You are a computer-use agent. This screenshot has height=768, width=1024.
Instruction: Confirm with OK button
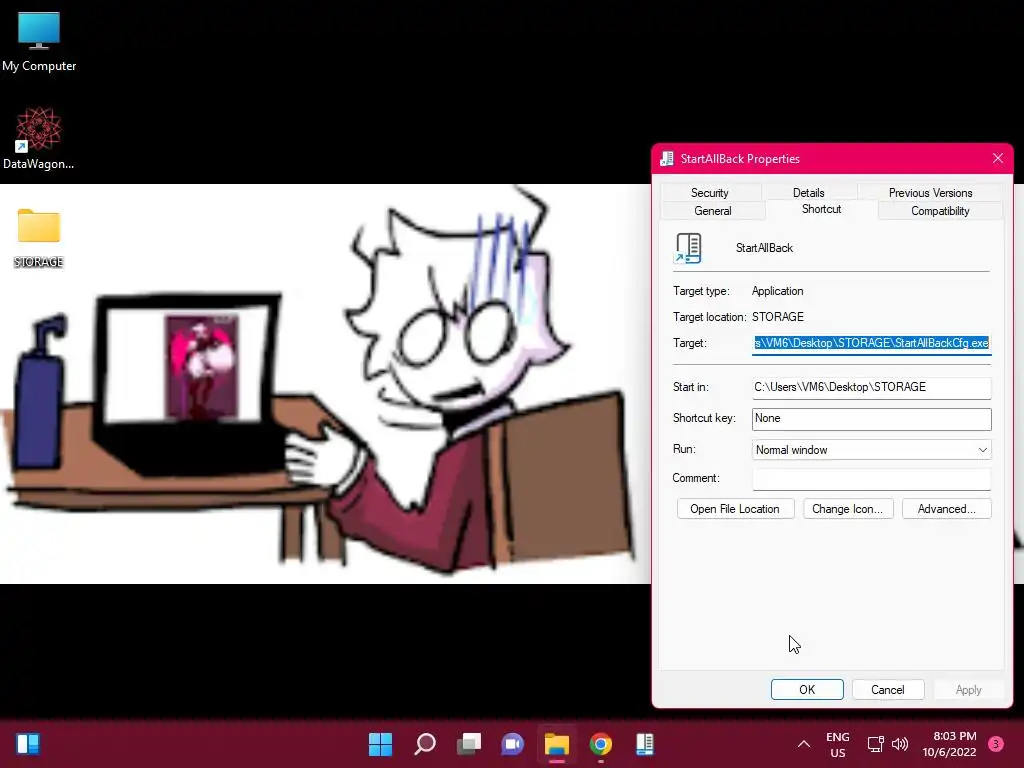tap(807, 690)
